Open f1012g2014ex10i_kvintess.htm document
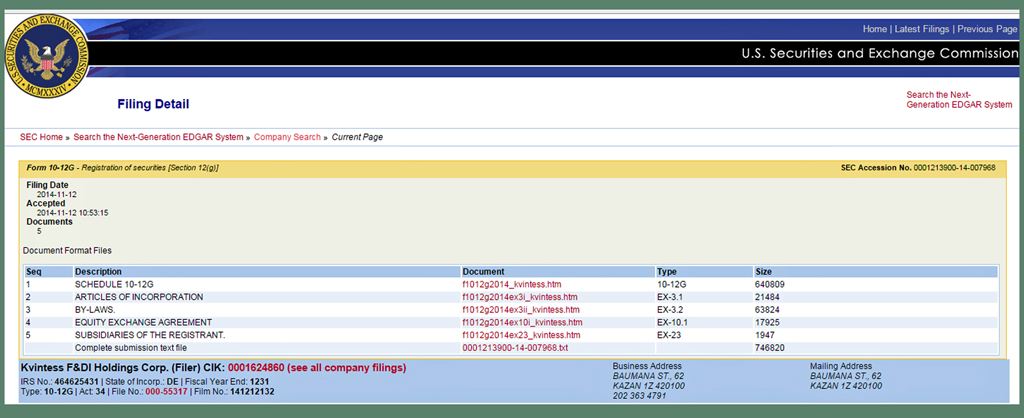This screenshot has height=418, width=1024. pos(522,323)
